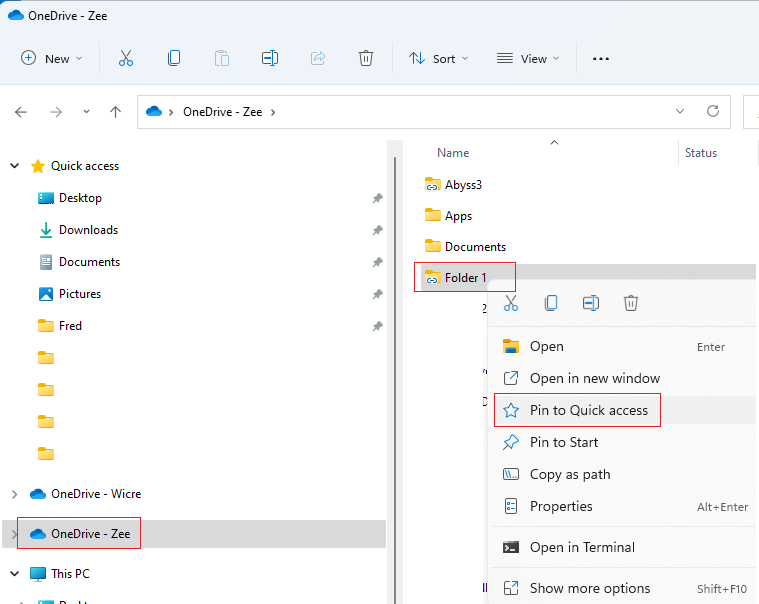The height and width of the screenshot is (604, 759).
Task: Select Pictures in Quick access
Action: [x=80, y=294]
